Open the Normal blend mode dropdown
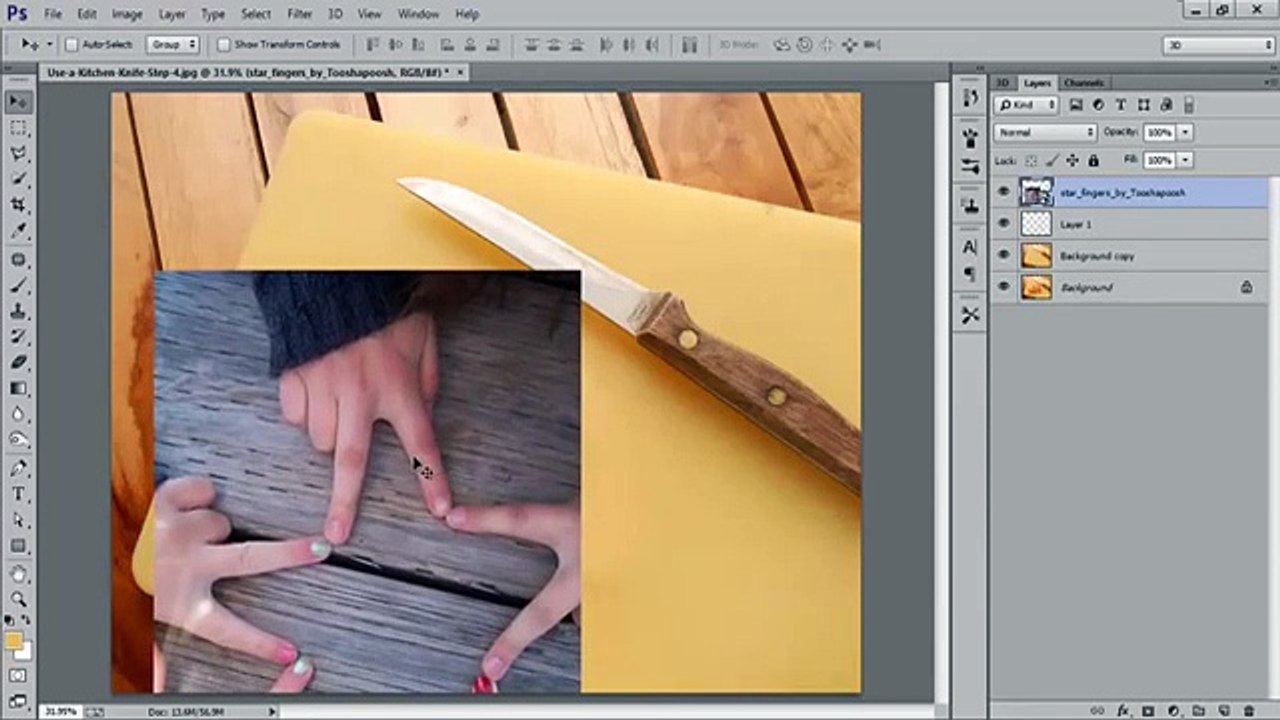This screenshot has height=720, width=1280. click(x=1045, y=132)
